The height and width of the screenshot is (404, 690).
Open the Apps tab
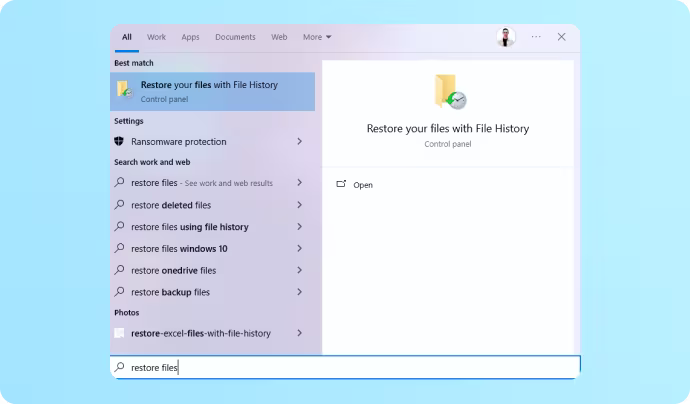click(x=190, y=37)
